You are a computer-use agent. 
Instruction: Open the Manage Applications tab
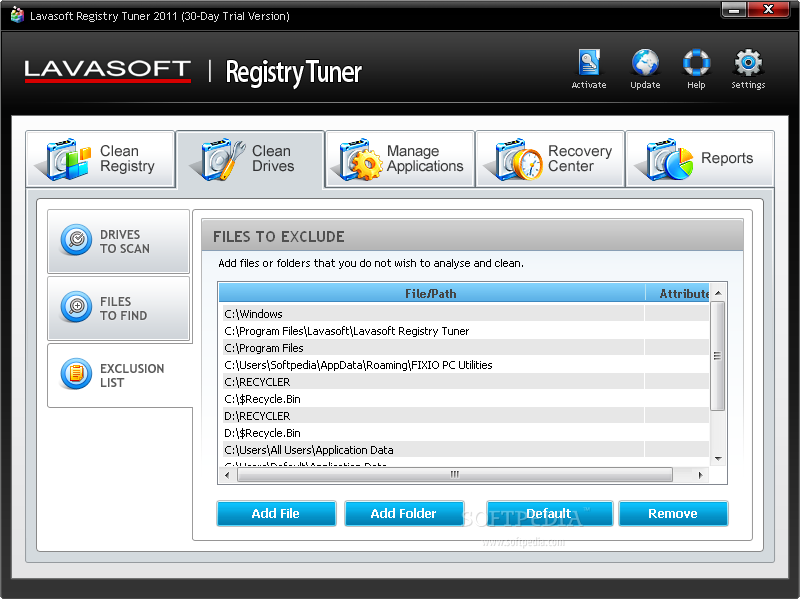tap(400, 159)
